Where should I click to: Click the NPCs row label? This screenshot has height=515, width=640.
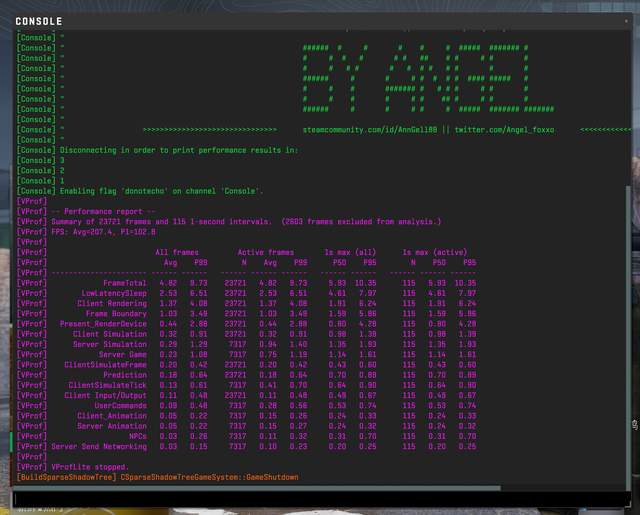pyautogui.click(x=138, y=436)
